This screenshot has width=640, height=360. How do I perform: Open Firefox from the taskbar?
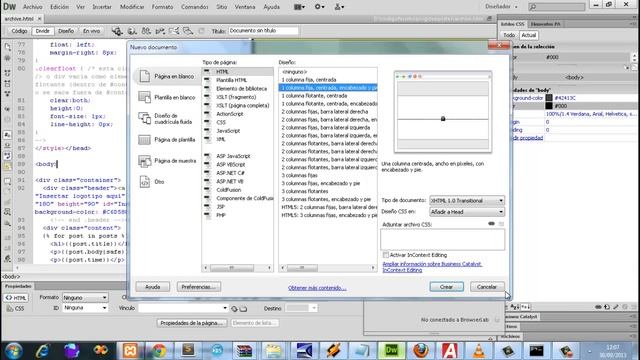click(x=420, y=351)
